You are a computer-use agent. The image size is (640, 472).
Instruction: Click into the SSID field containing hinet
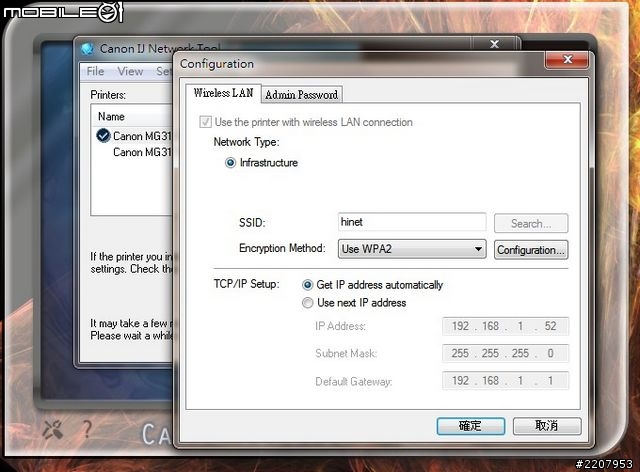click(x=412, y=222)
